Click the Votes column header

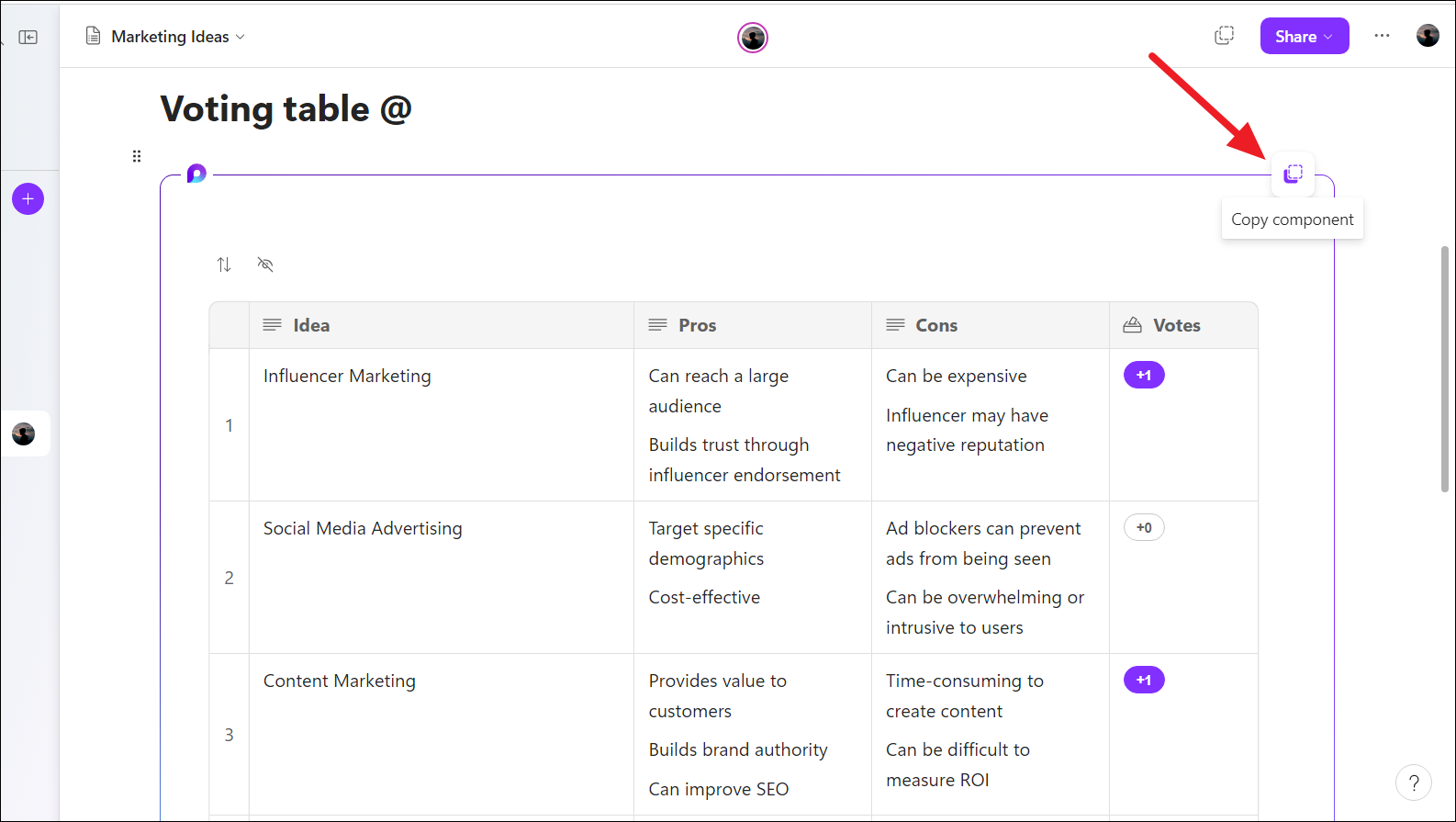1176,325
